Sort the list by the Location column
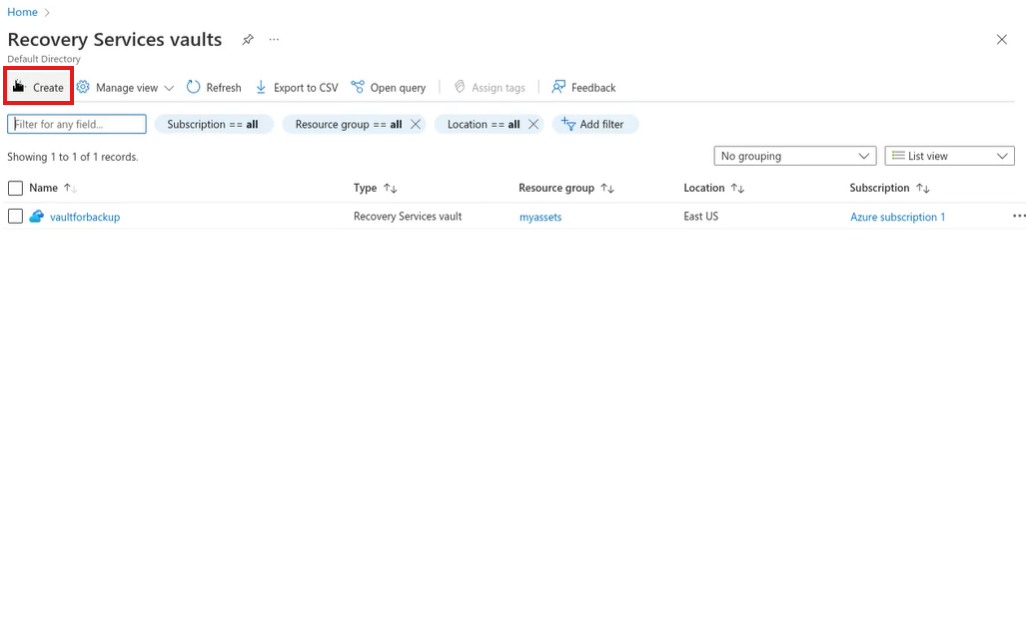 [x=714, y=188]
